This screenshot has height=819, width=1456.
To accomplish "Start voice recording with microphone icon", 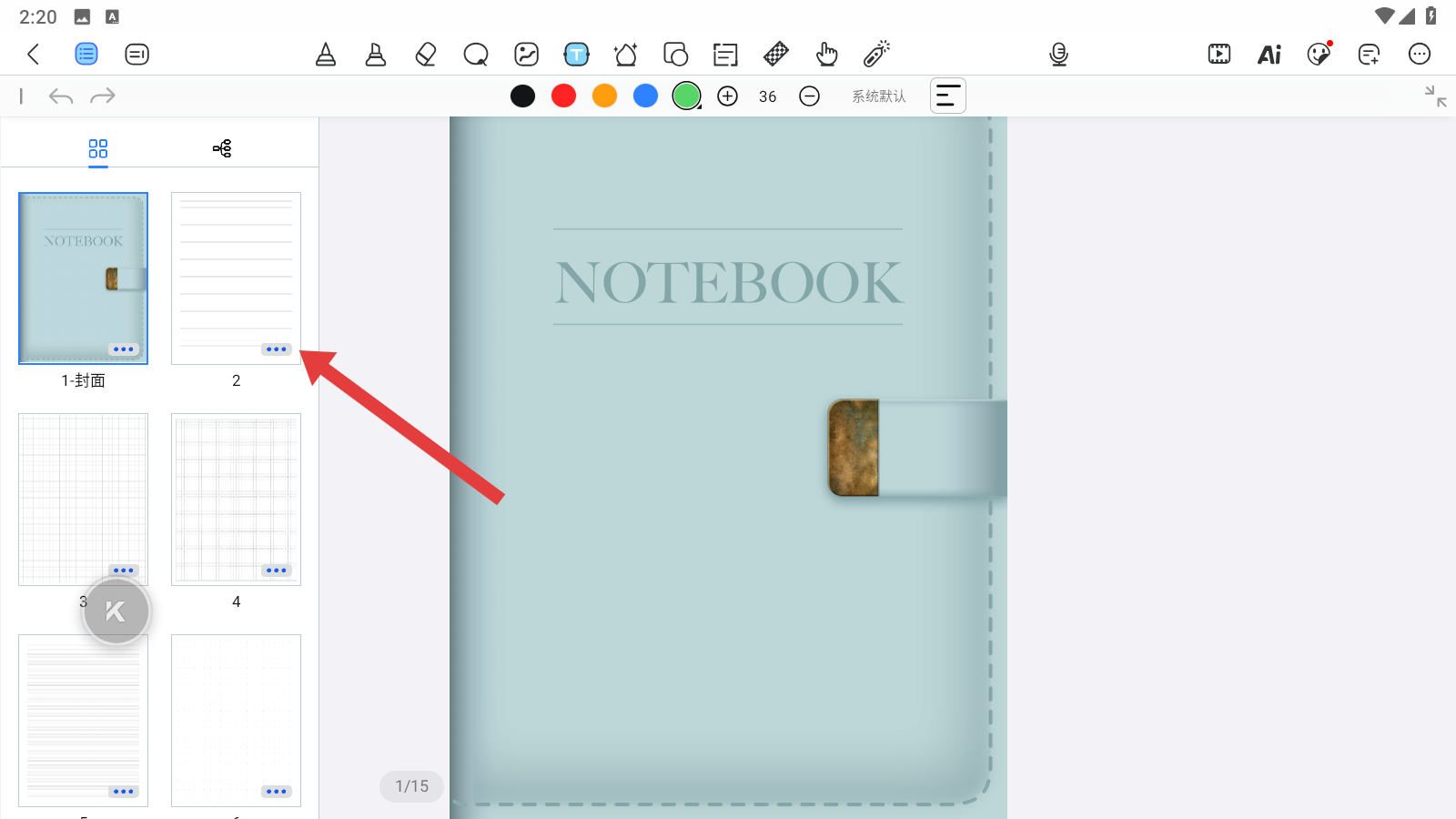I will [x=1058, y=55].
